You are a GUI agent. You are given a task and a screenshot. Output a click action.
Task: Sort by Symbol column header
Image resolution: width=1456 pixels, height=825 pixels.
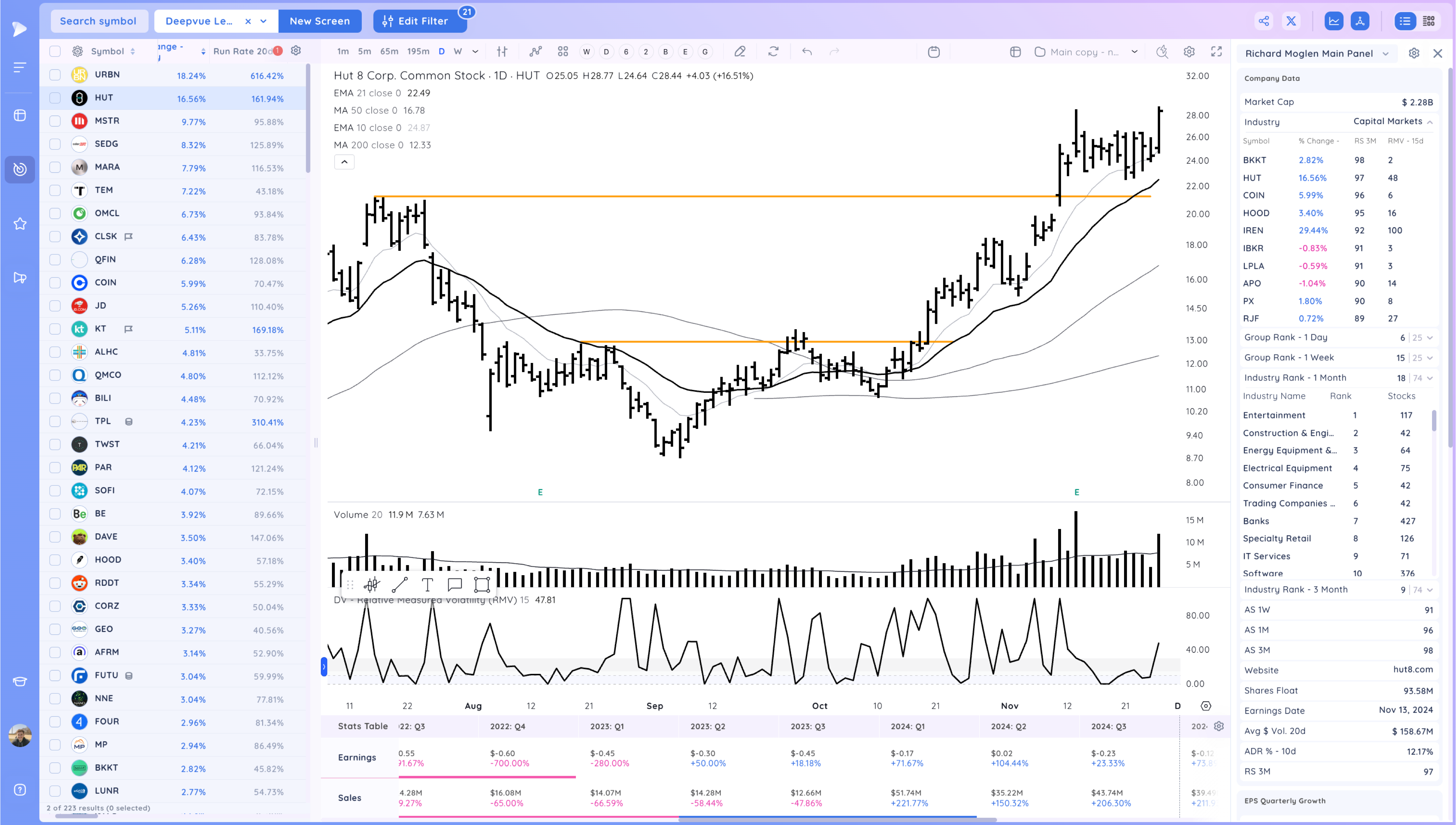point(113,52)
